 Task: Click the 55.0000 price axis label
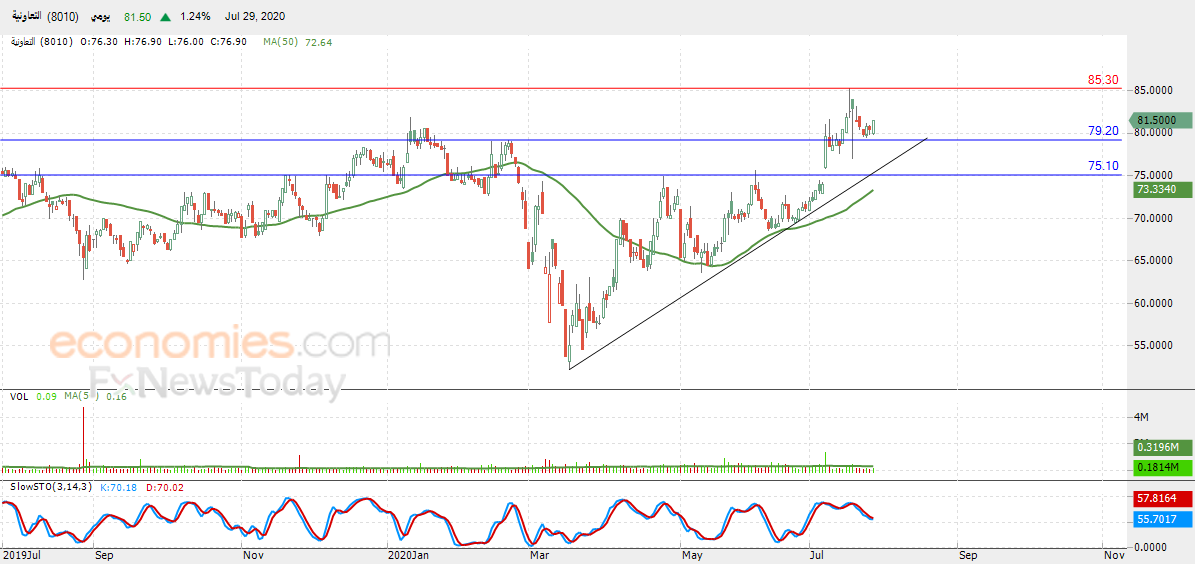click(x=1153, y=345)
